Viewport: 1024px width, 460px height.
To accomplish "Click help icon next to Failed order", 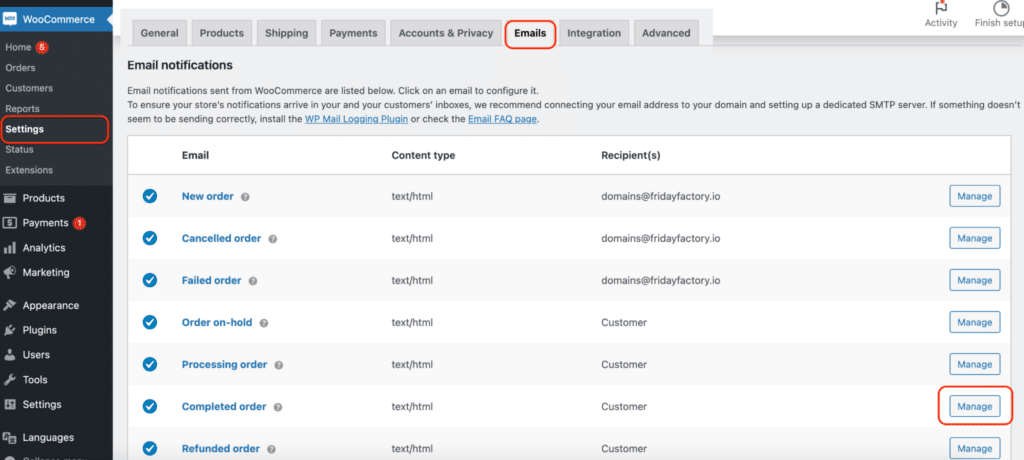I will coord(253,281).
